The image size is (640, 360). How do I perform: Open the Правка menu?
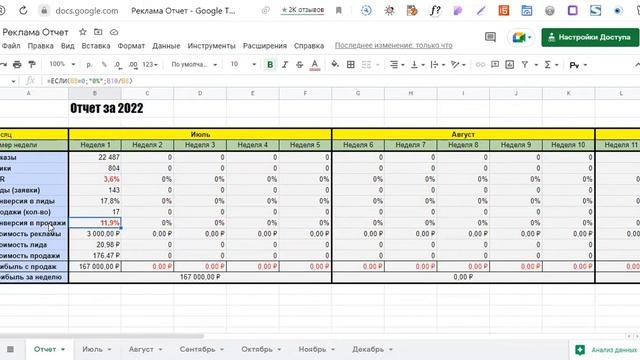pos(40,46)
